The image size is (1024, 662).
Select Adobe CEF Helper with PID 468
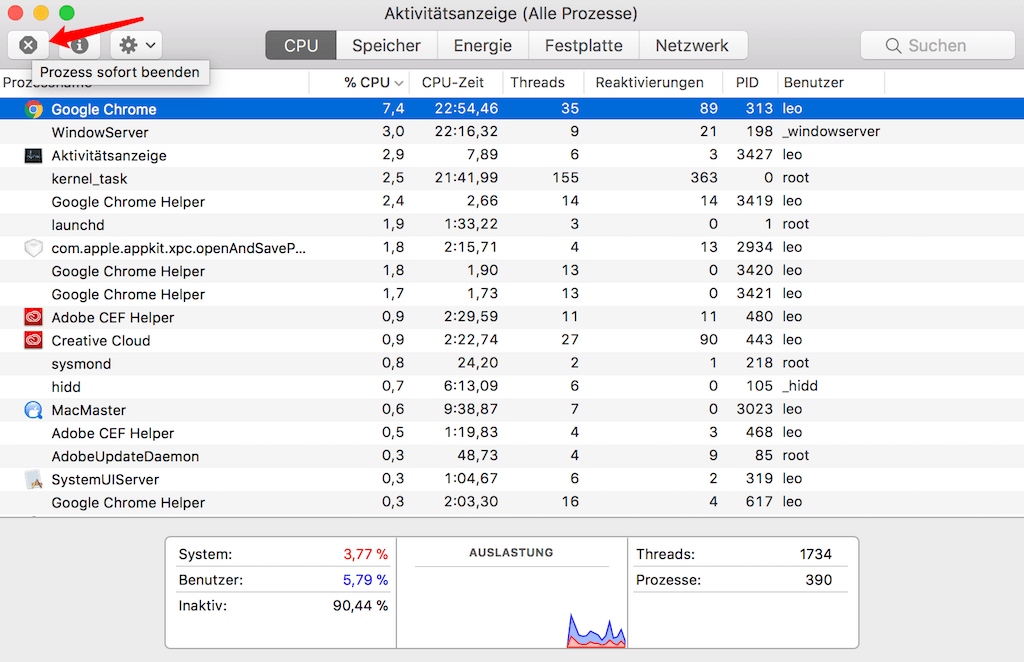(113, 433)
